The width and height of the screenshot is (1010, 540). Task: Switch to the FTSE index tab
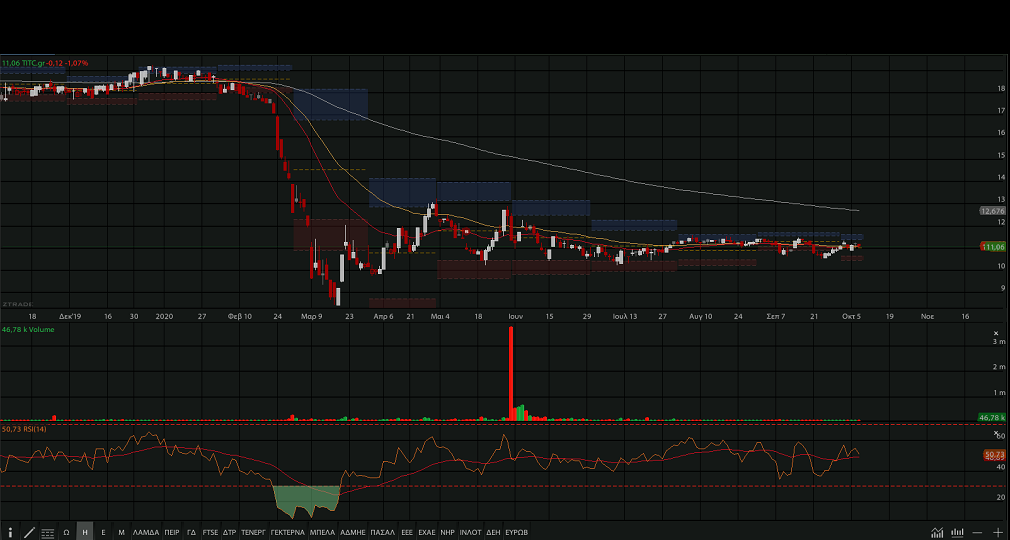click(210, 532)
